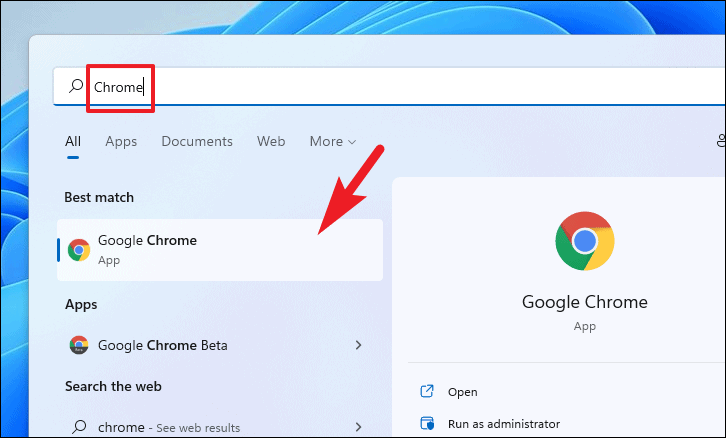Screen dimensions: 726x438
Task: Open the Google Chrome App best match result
Action: [x=220, y=250]
